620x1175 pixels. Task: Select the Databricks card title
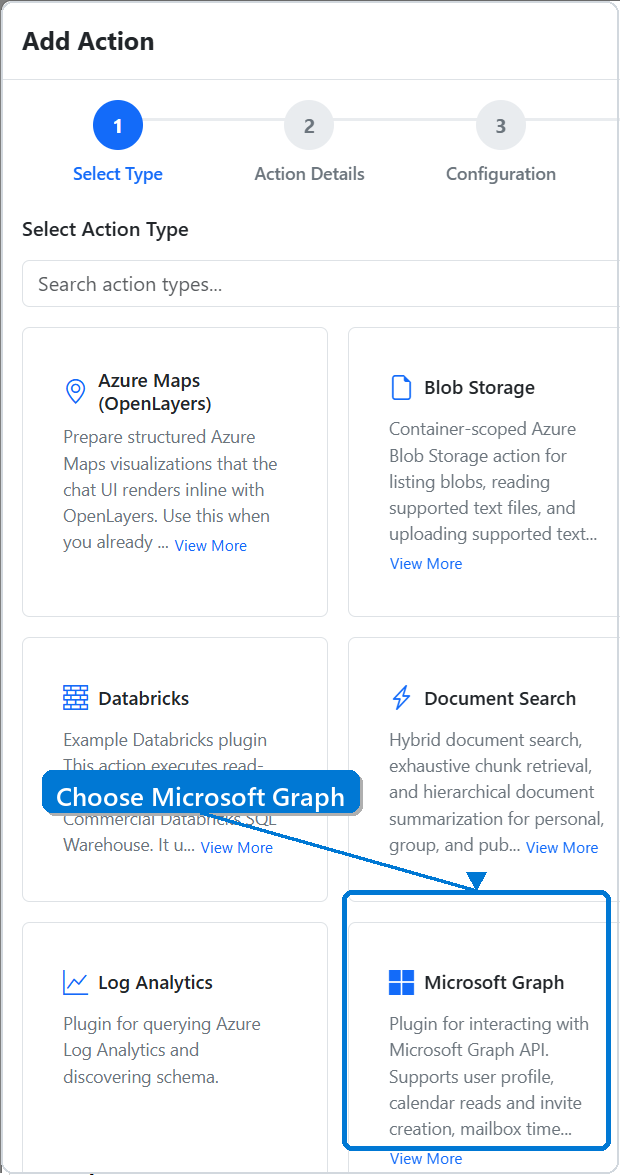coord(144,698)
